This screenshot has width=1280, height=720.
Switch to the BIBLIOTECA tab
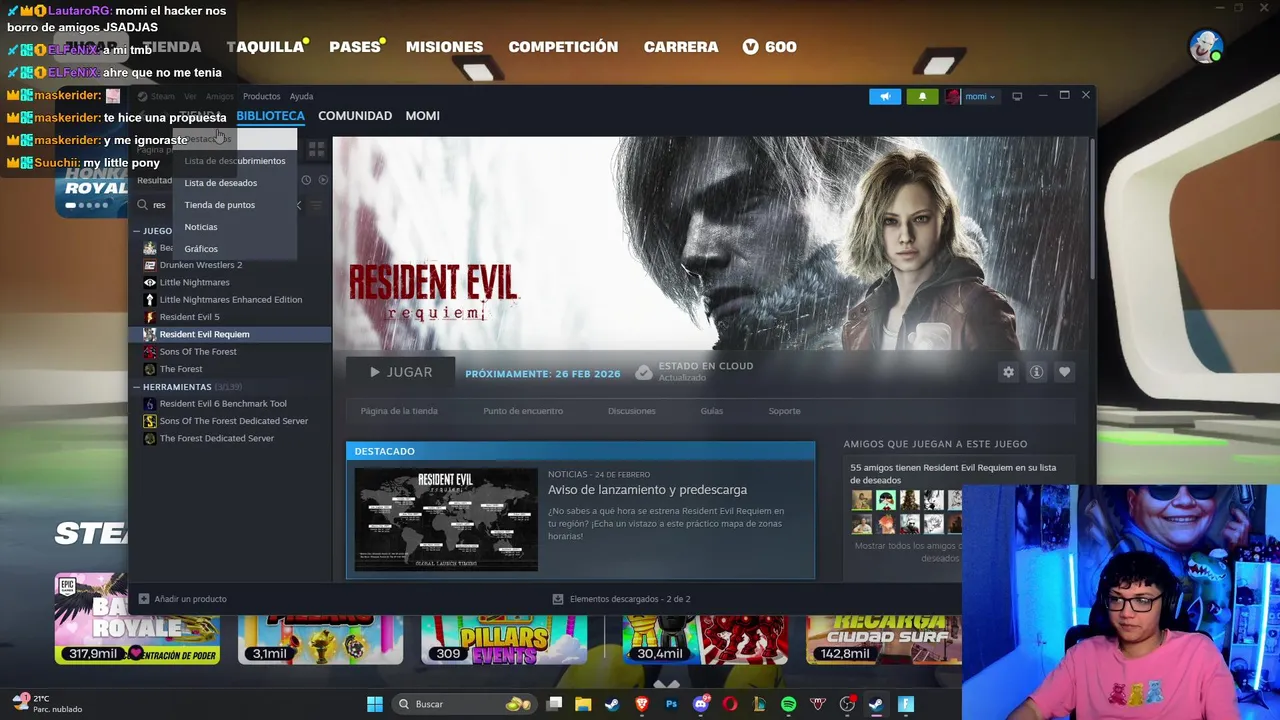point(270,116)
